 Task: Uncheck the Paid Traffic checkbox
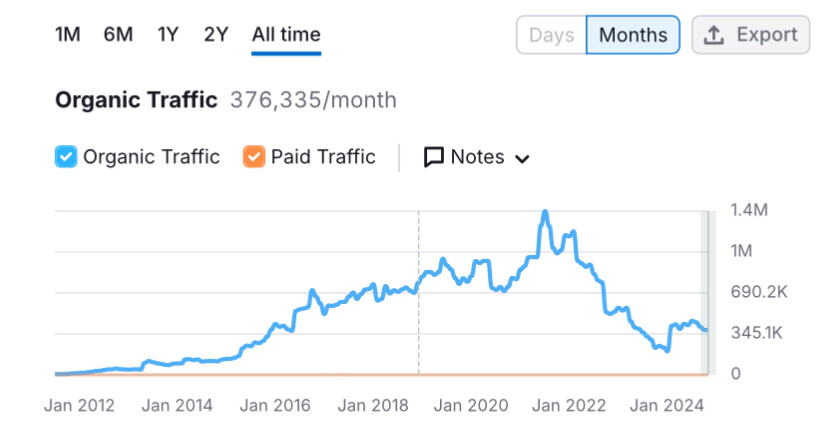point(254,157)
